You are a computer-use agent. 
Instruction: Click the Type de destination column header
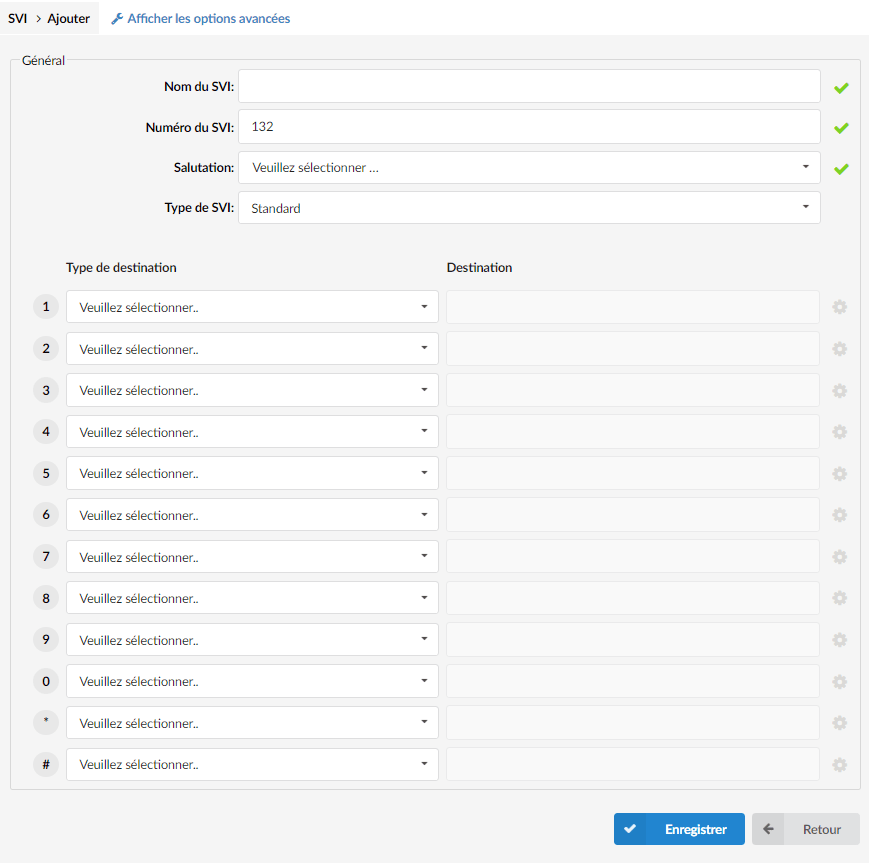(121, 268)
